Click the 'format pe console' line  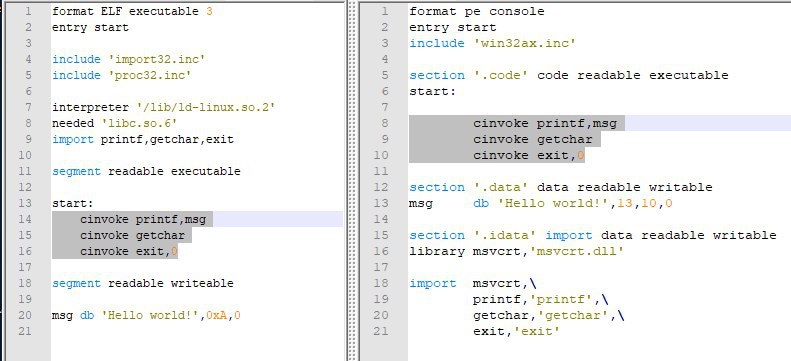(477, 11)
